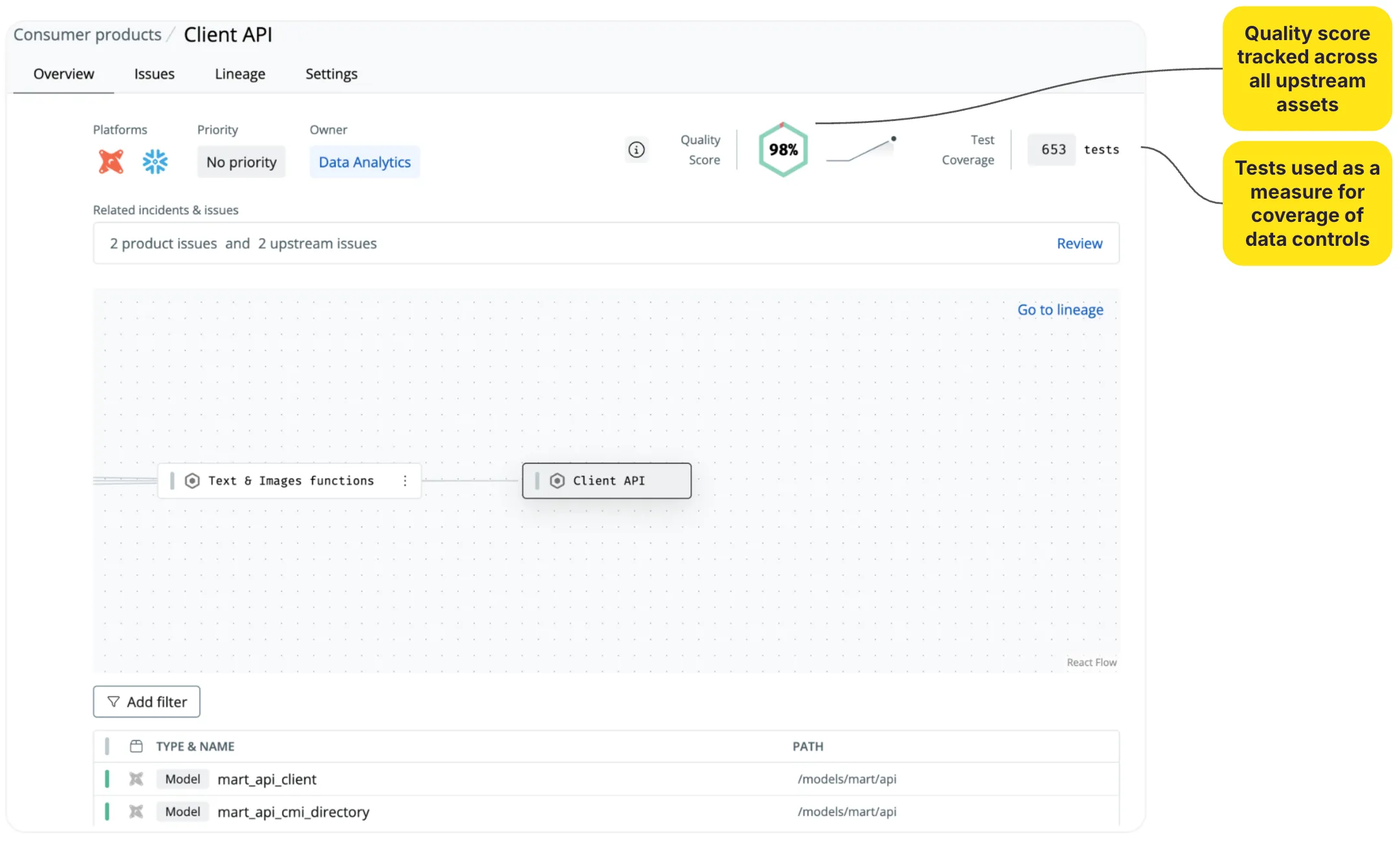Click the Snowflake platform icon

[155, 162]
